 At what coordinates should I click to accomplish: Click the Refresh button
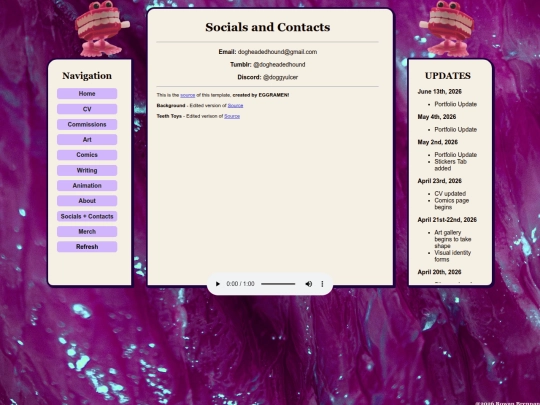[87, 247]
